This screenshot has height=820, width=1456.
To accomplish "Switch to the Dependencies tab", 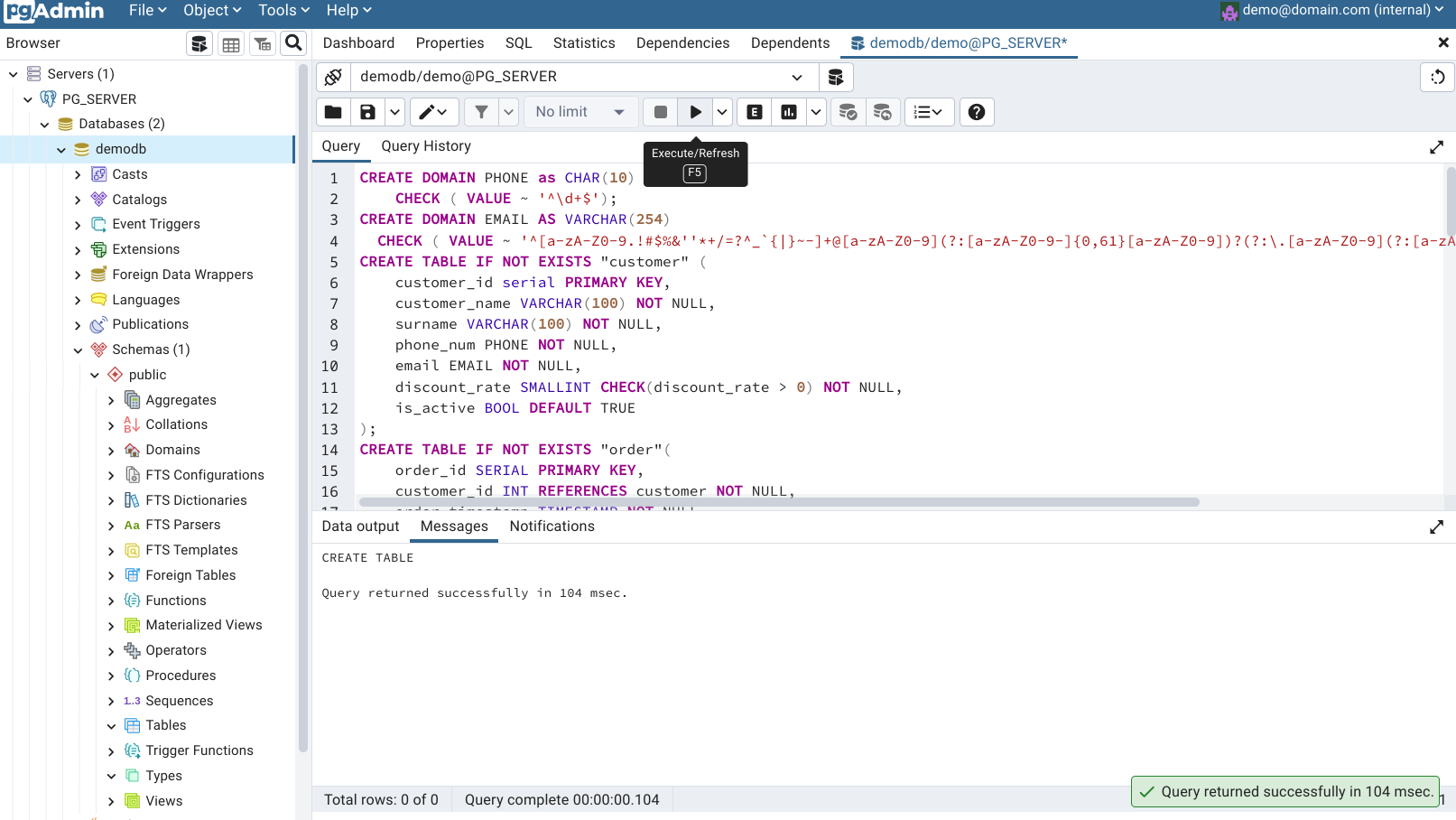I will pyautogui.click(x=682, y=43).
